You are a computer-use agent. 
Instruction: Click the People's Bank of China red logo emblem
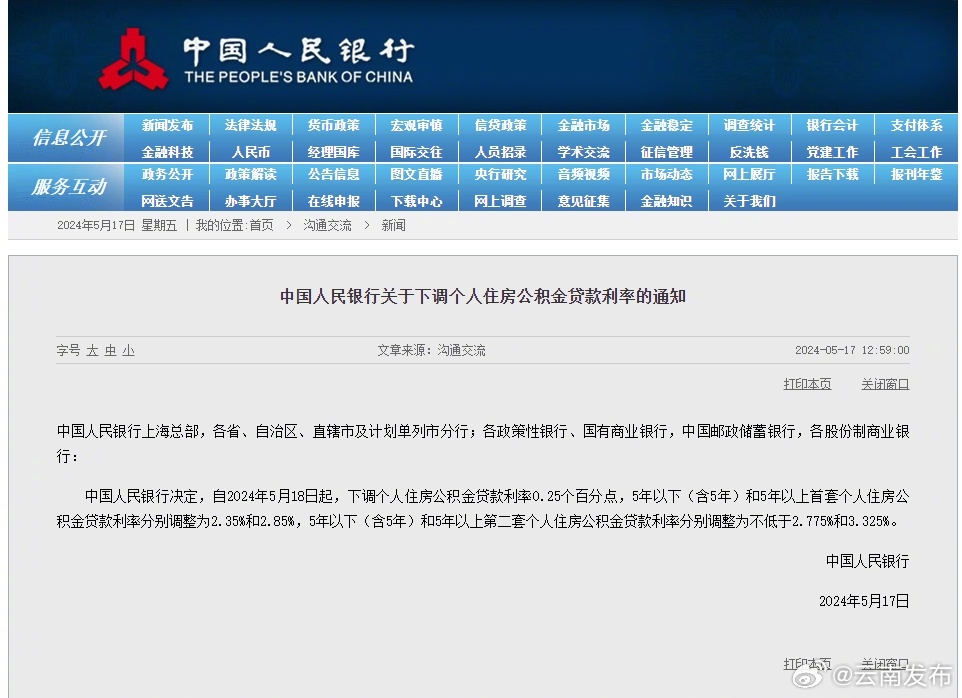133,59
